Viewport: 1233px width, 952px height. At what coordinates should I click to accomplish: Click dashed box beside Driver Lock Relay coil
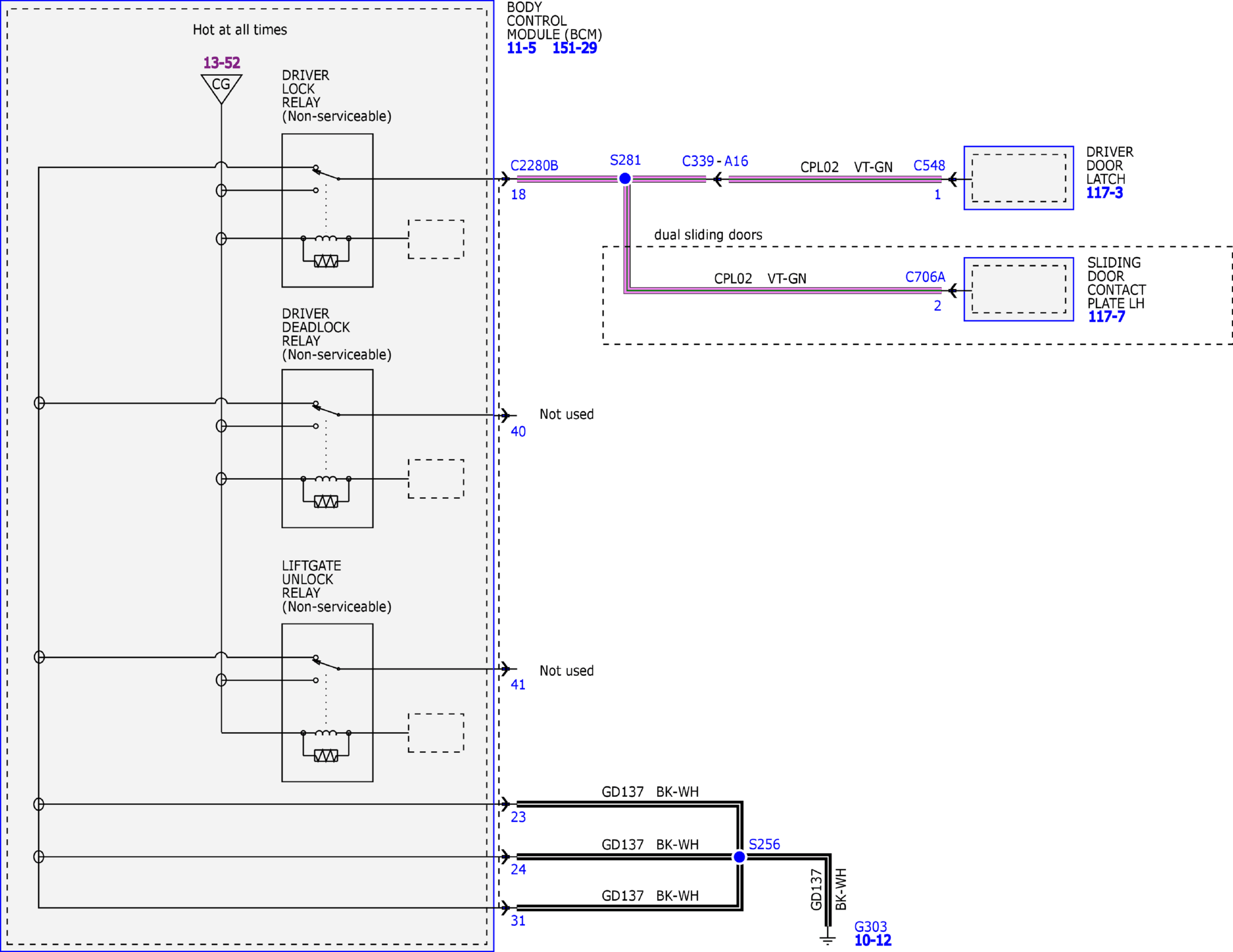[436, 239]
